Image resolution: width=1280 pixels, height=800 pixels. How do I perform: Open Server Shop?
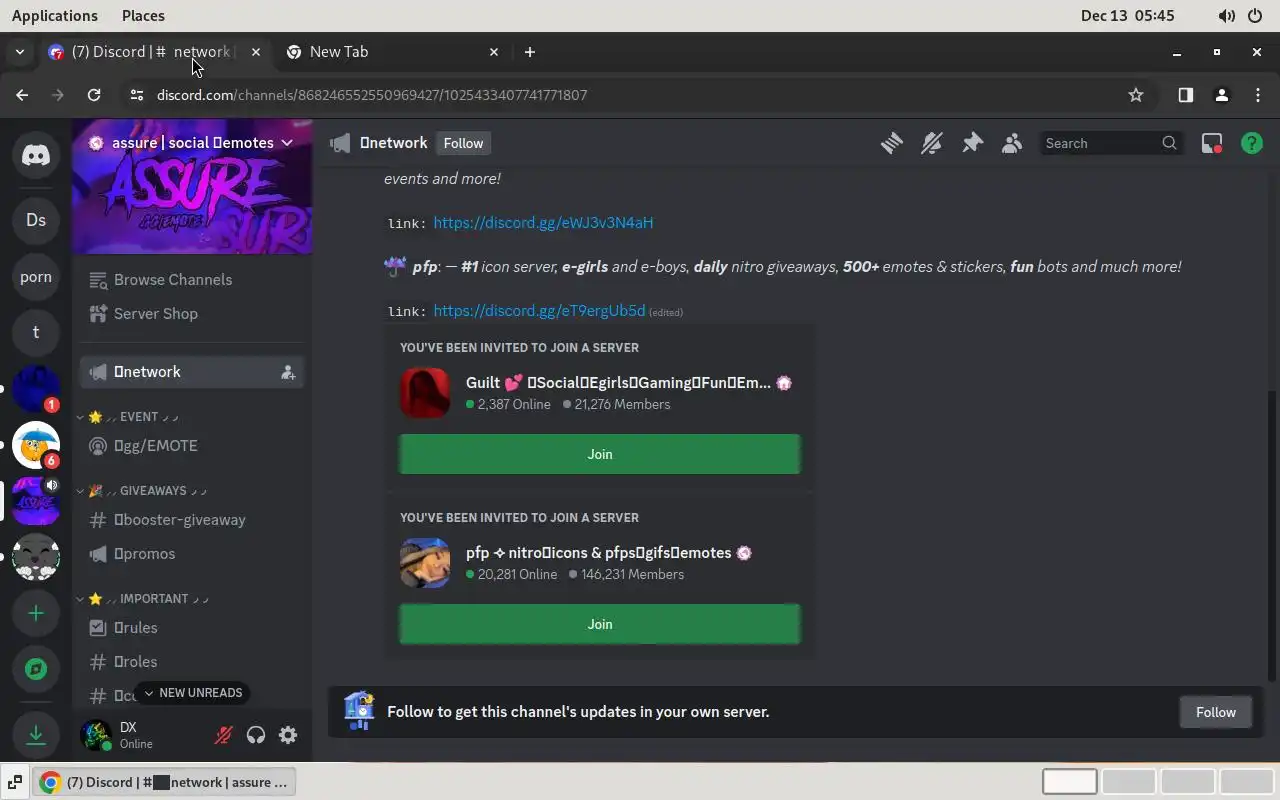click(x=192, y=314)
